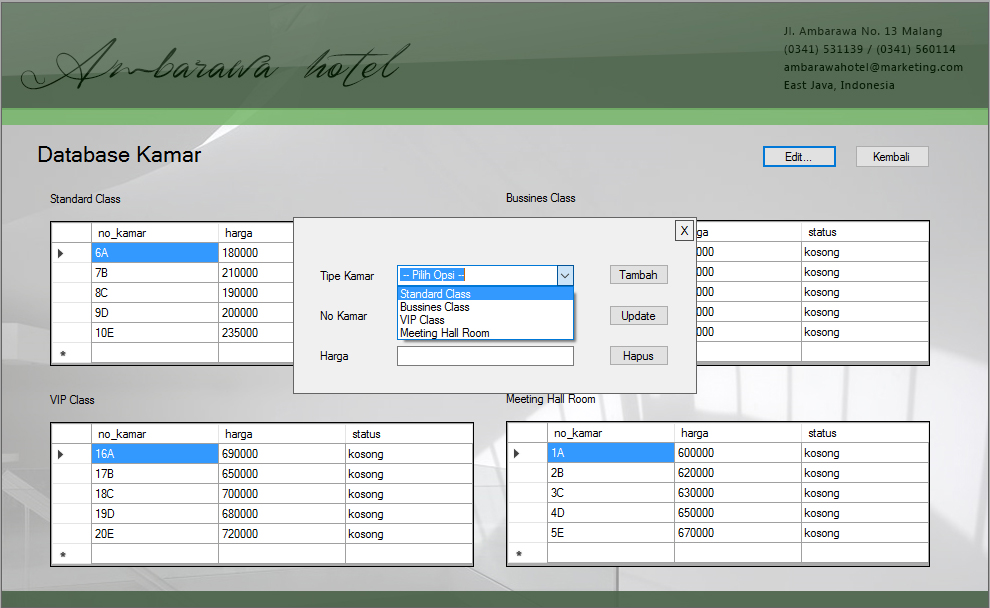
Task: Select room 1A in Meeting Hall table
Action: coord(610,453)
